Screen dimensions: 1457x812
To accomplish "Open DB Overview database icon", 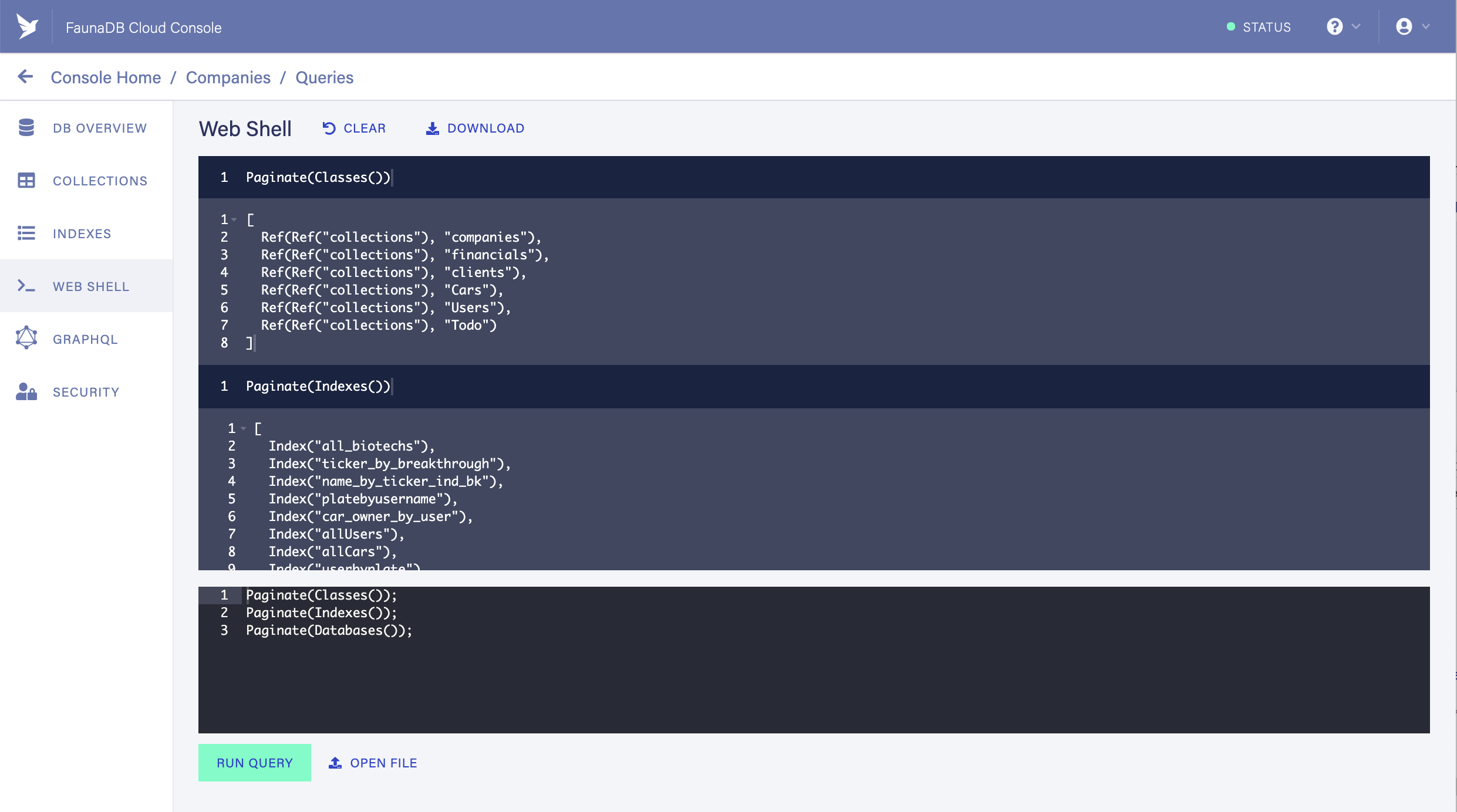I will point(26,127).
